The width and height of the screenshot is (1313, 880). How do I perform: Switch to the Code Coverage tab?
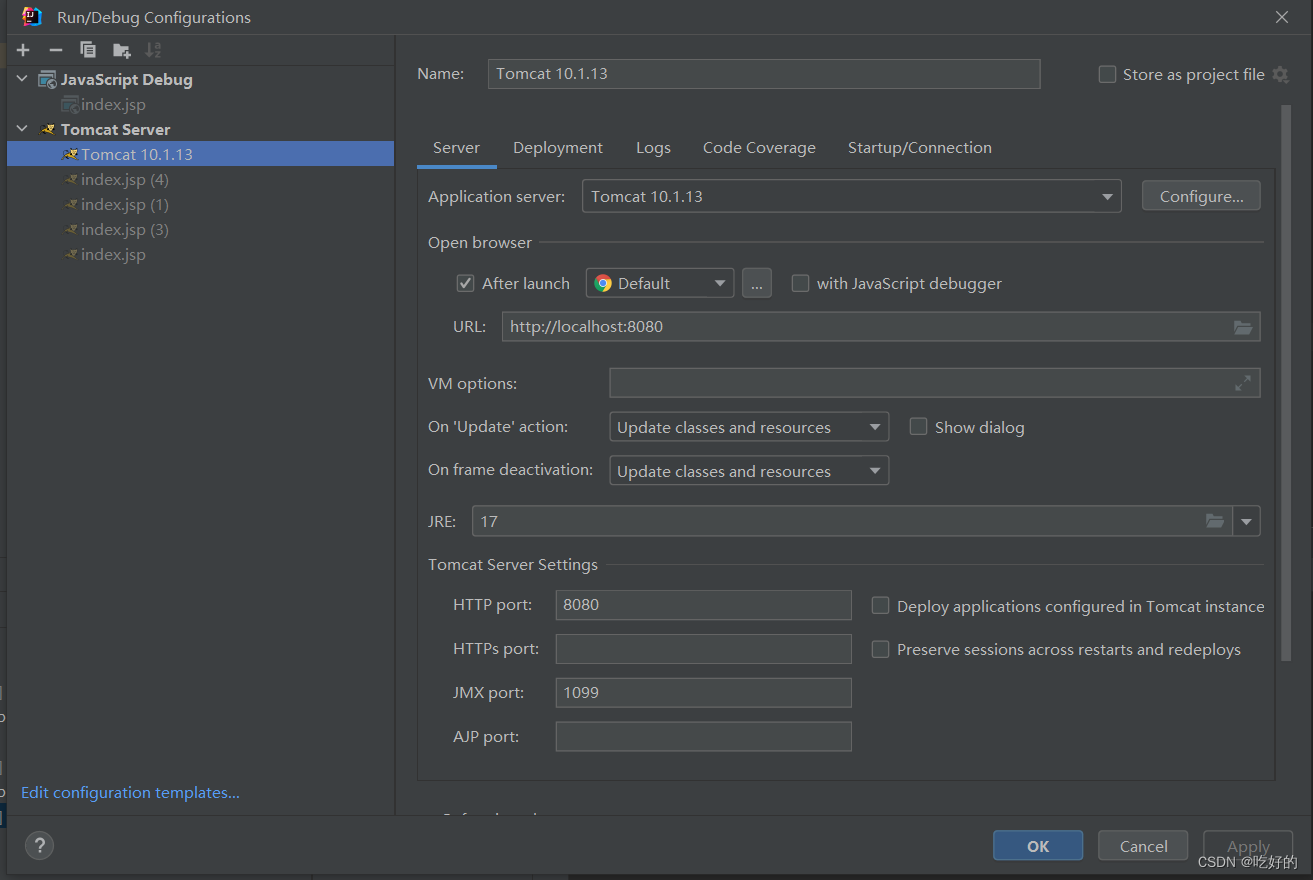[759, 148]
